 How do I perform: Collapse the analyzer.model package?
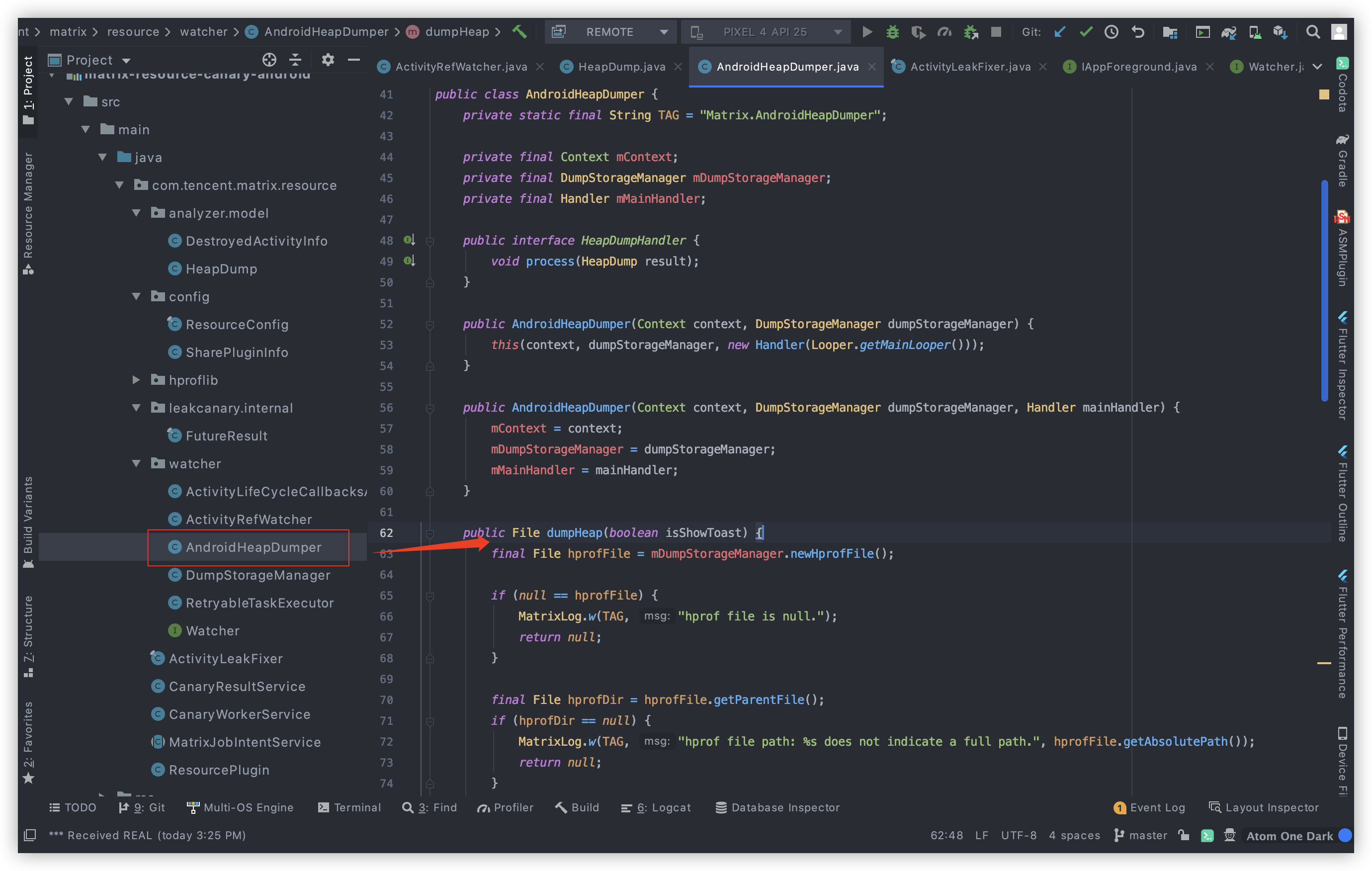136,212
